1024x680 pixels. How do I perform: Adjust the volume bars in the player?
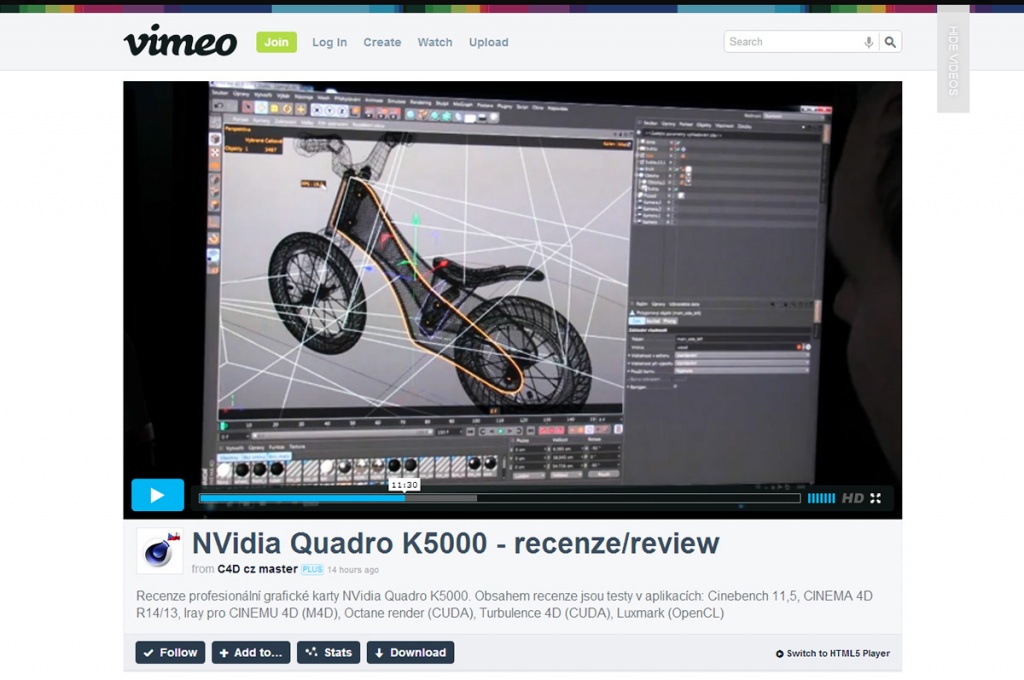(x=821, y=498)
